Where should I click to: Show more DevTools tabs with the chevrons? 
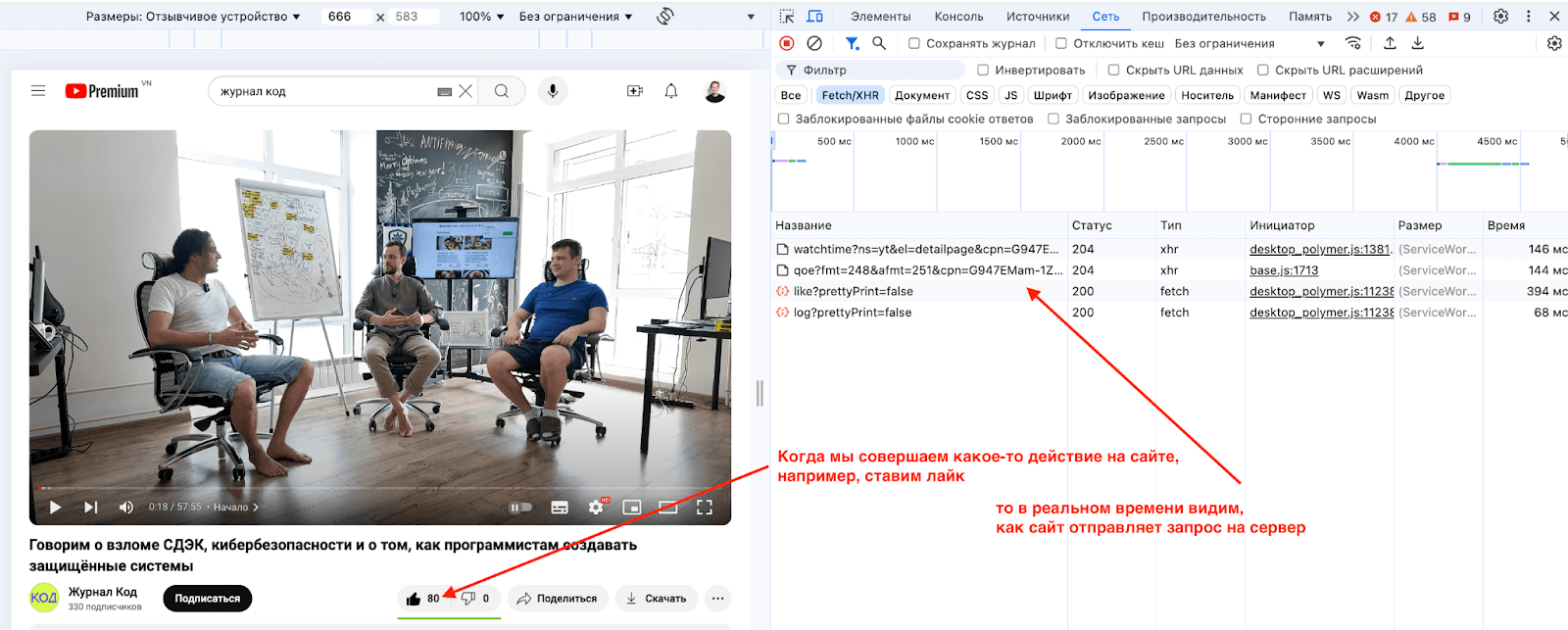1353,16
